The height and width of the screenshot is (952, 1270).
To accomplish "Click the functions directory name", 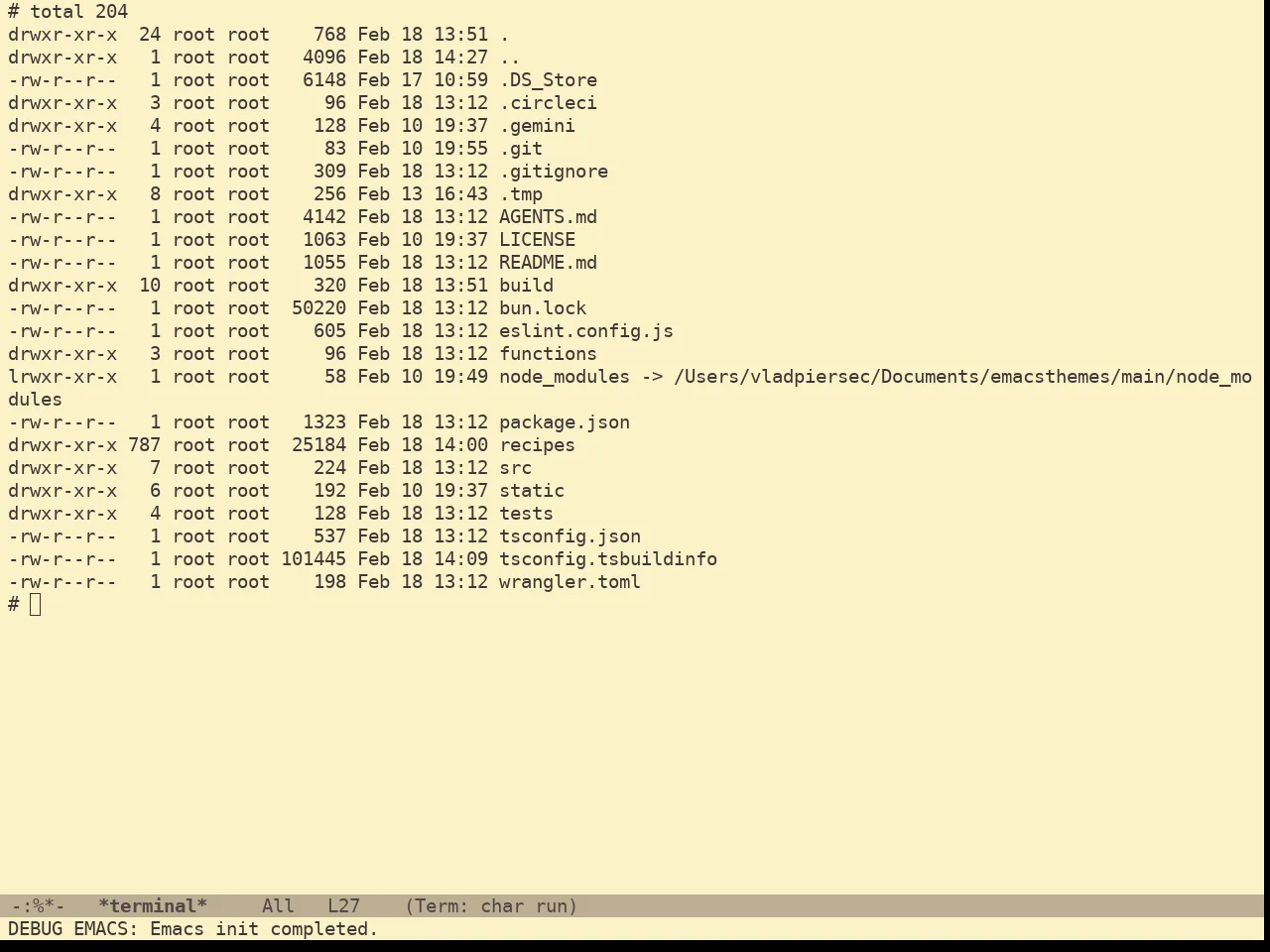I will coord(548,354).
